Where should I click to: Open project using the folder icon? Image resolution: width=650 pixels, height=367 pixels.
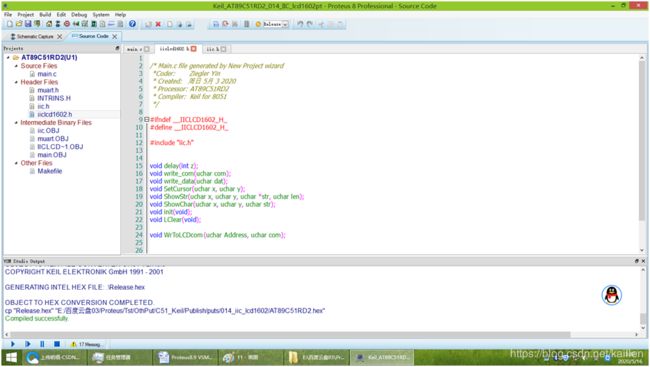tap(19, 24)
